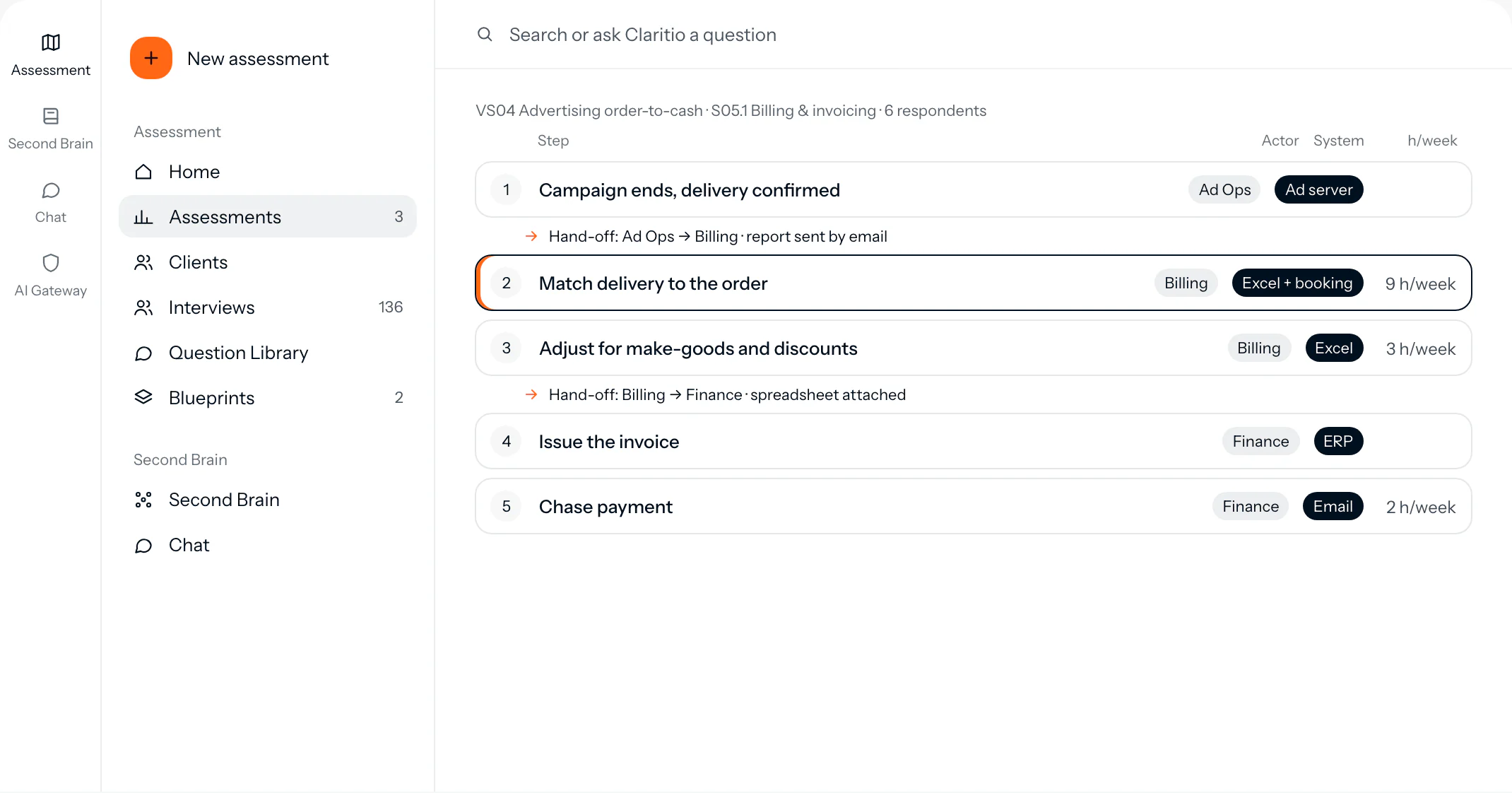Open Blueprints in the sidebar
The image size is (1512, 793).
[x=268, y=398]
